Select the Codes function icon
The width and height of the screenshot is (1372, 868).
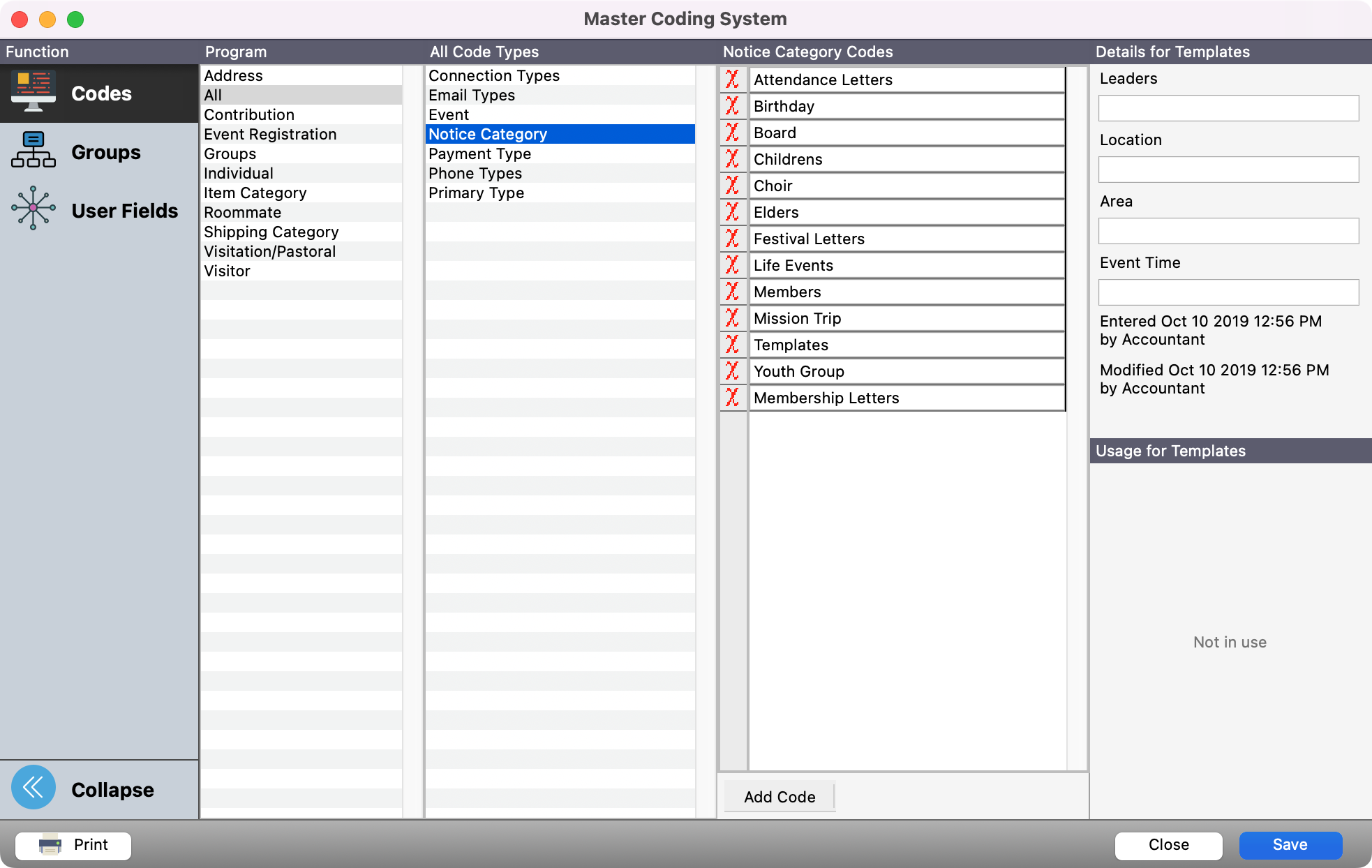click(33, 91)
